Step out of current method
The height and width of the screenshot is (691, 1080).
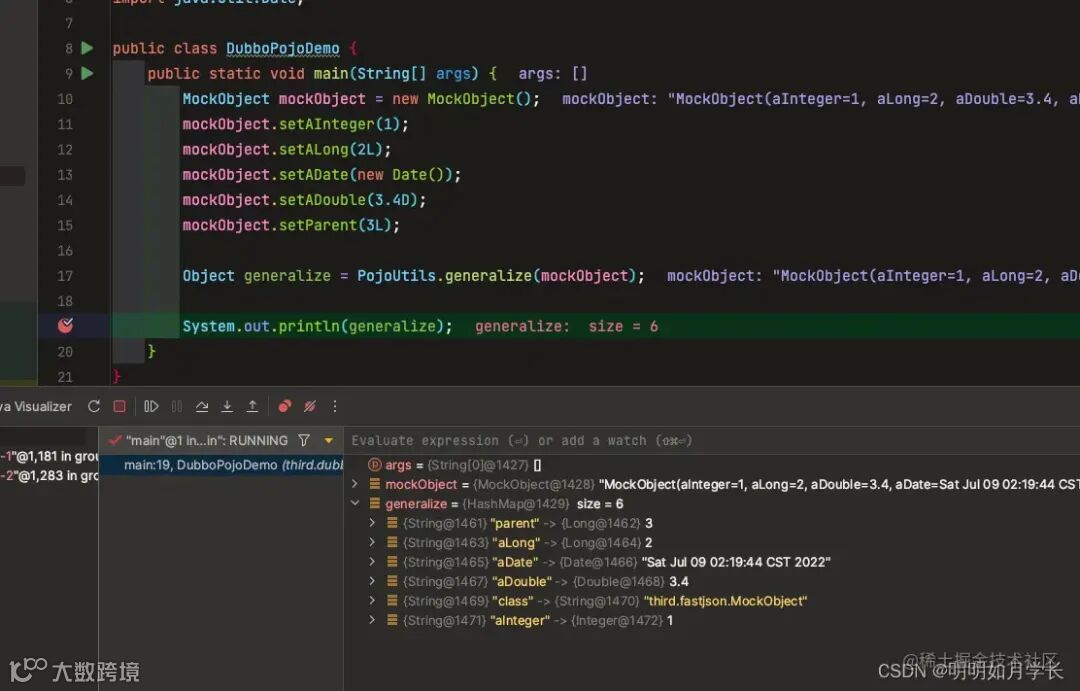[x=253, y=406]
